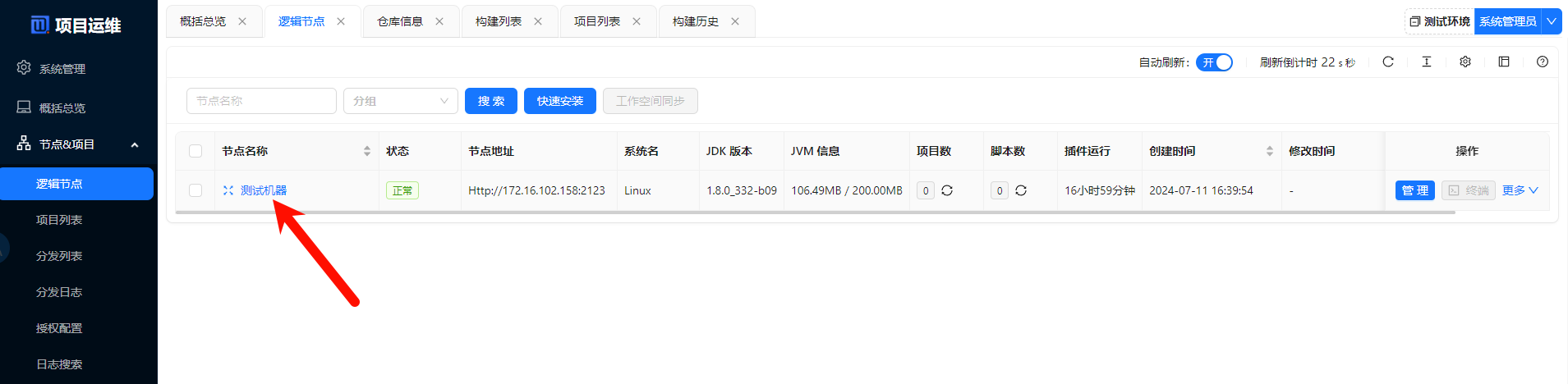Click the expand icon beside 测试机器
Image resolution: width=1568 pixels, height=384 pixels.
pos(228,190)
